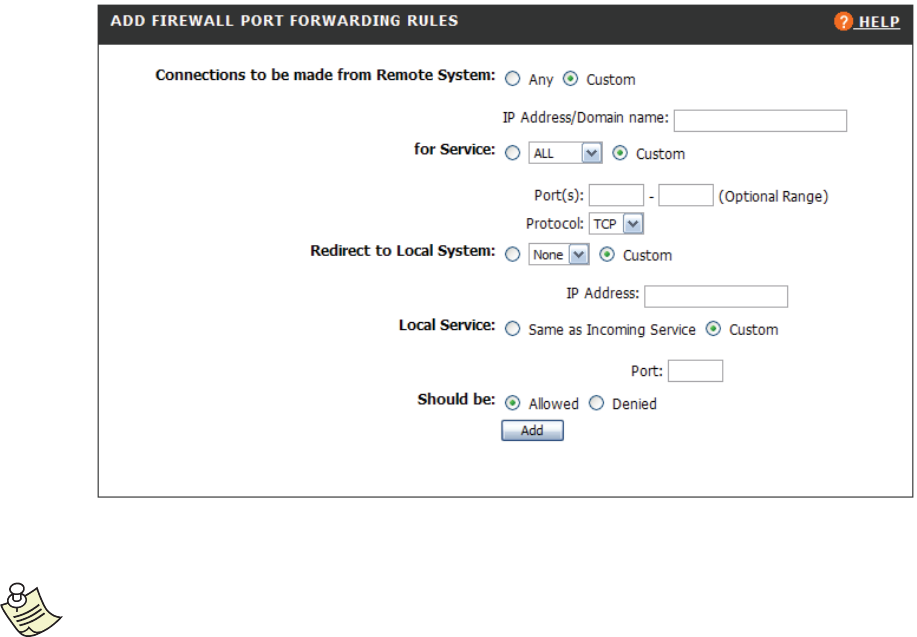This screenshot has width=917, height=637.
Task: Click the ending port Optional Range field
Action: click(x=685, y=195)
